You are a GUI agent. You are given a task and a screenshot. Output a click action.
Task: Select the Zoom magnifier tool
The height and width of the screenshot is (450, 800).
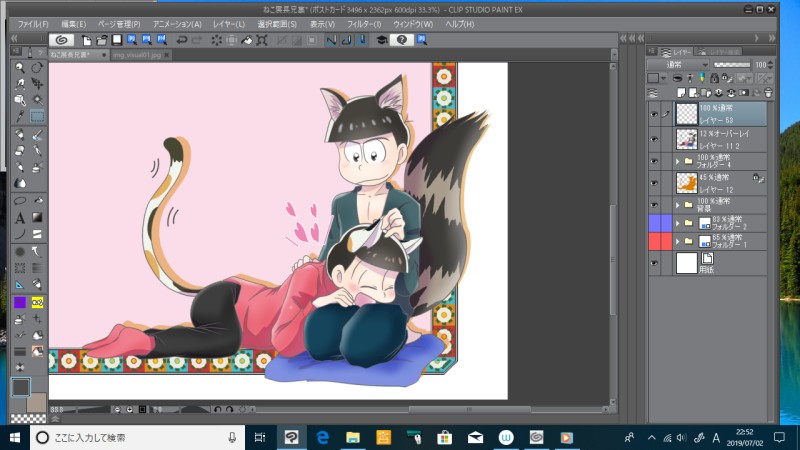20,67
